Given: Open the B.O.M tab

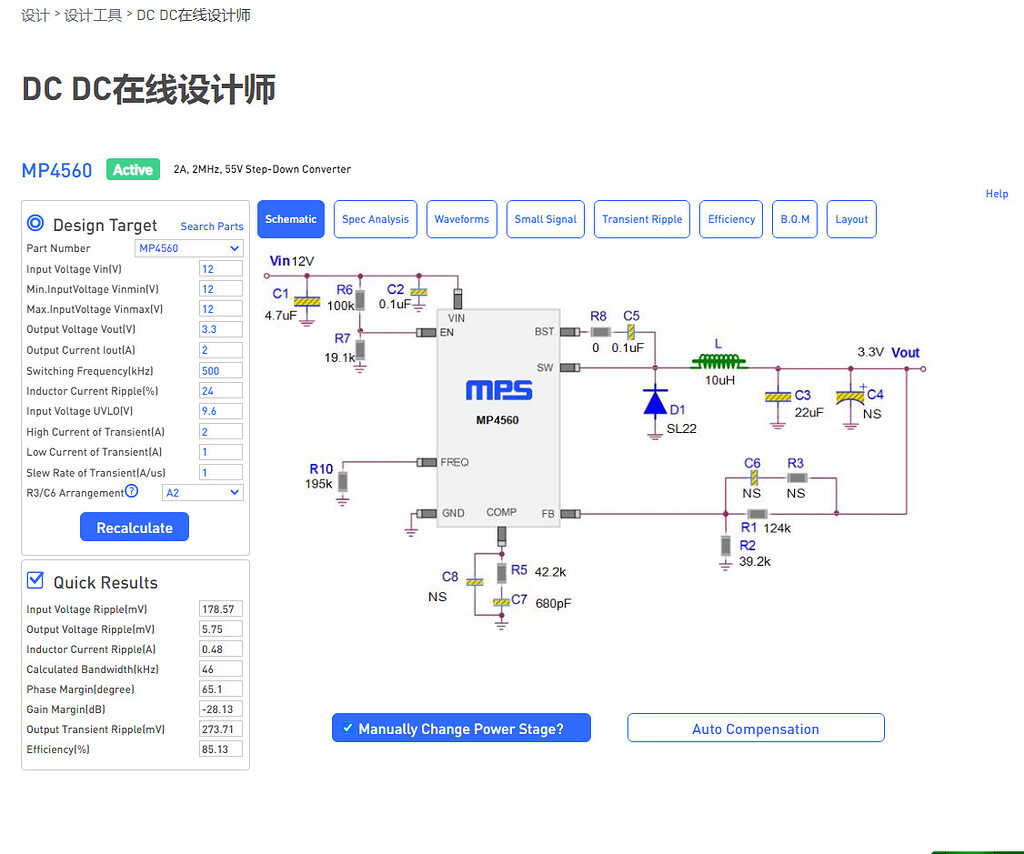Looking at the screenshot, I should click(x=794, y=219).
